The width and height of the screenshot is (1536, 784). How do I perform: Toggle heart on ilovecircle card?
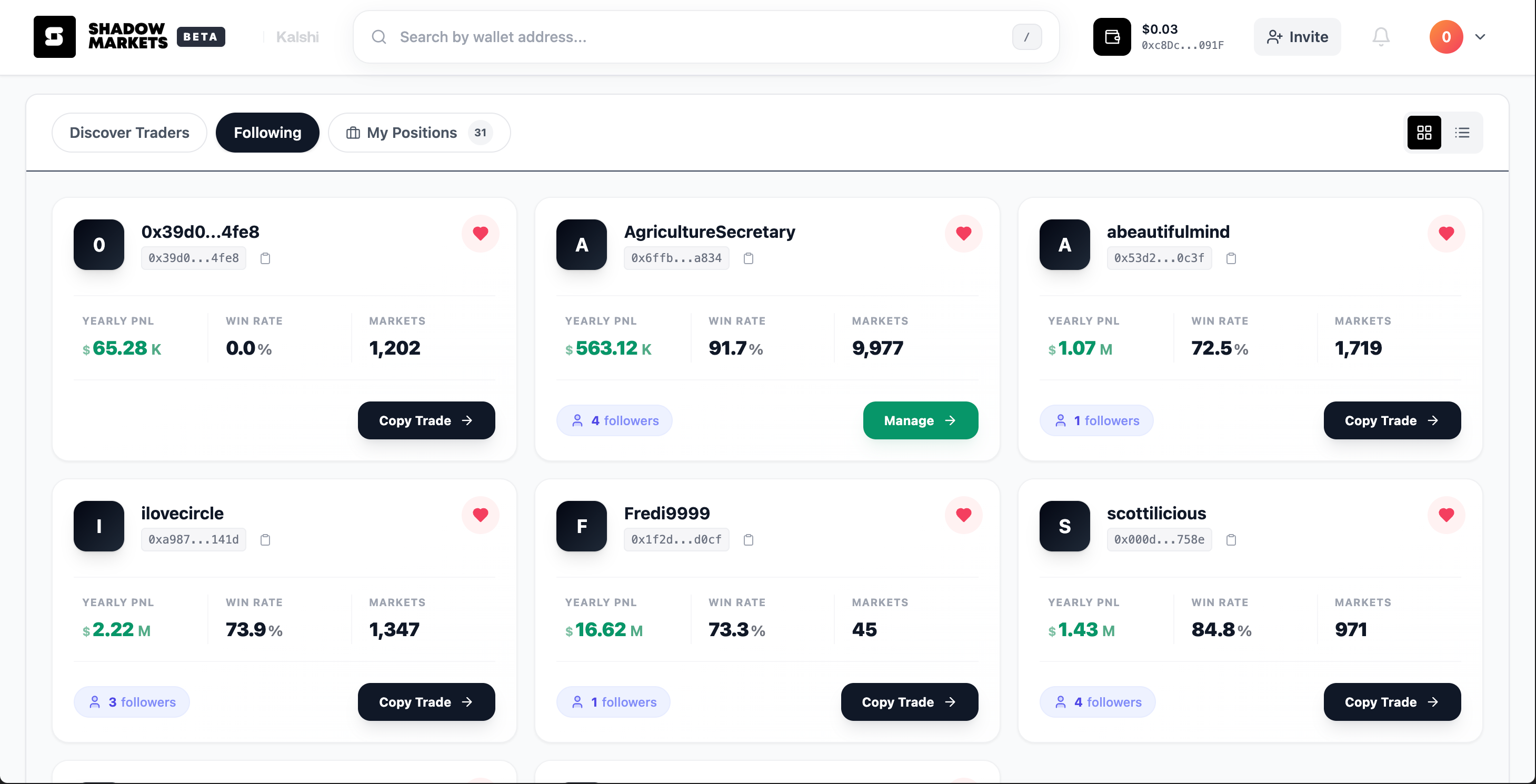point(480,515)
